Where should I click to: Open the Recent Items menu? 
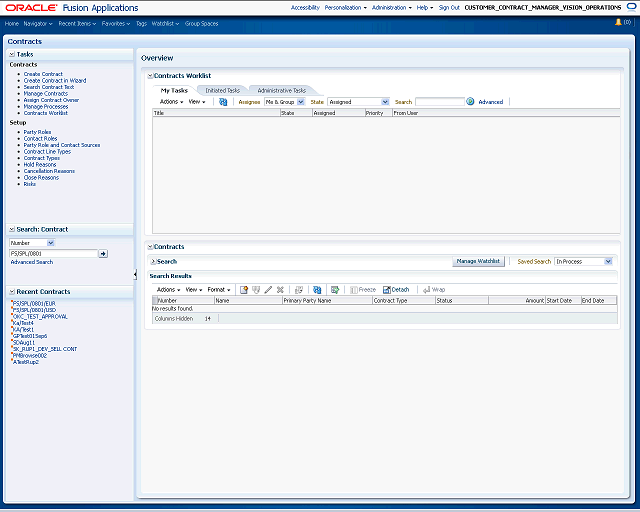77,24
